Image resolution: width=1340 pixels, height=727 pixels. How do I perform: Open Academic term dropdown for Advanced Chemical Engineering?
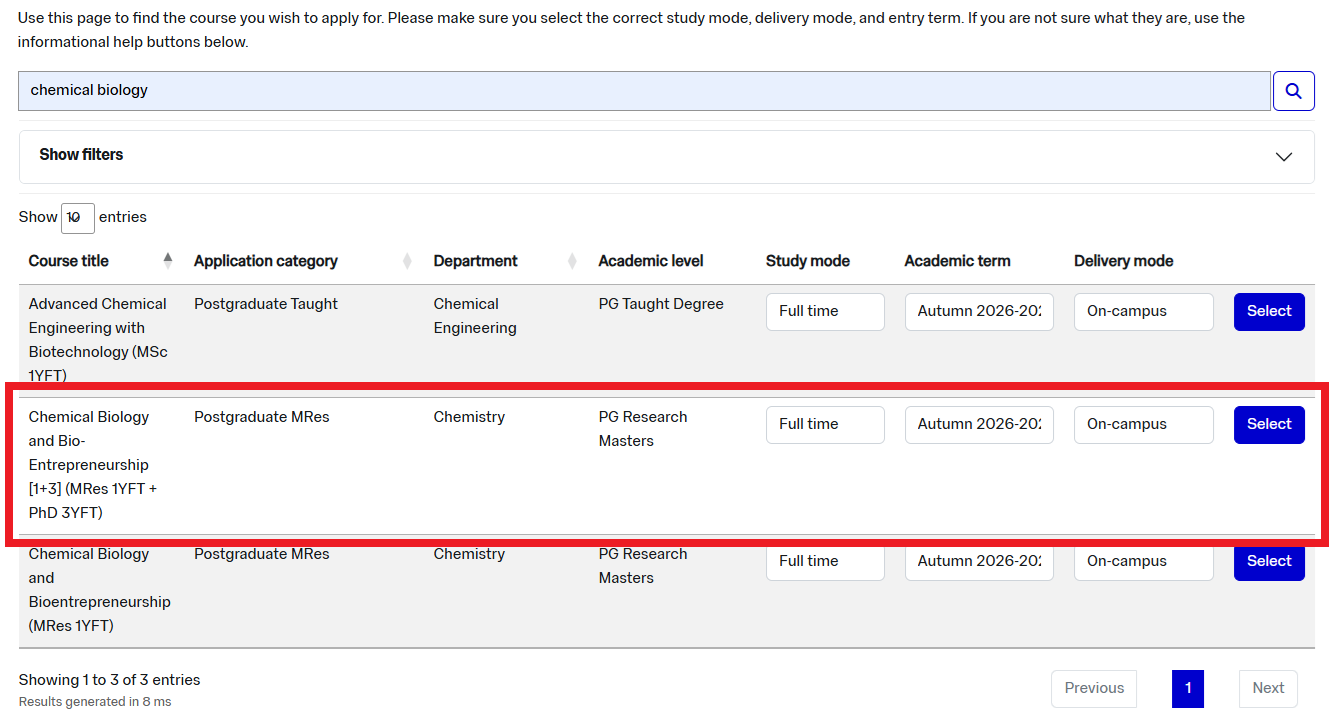tap(979, 312)
